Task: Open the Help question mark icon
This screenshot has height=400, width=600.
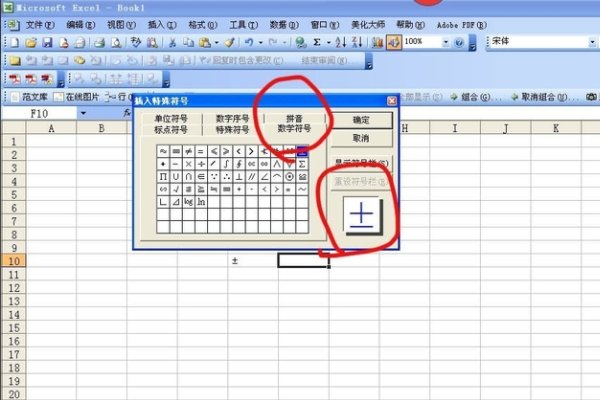Action: tap(459, 42)
